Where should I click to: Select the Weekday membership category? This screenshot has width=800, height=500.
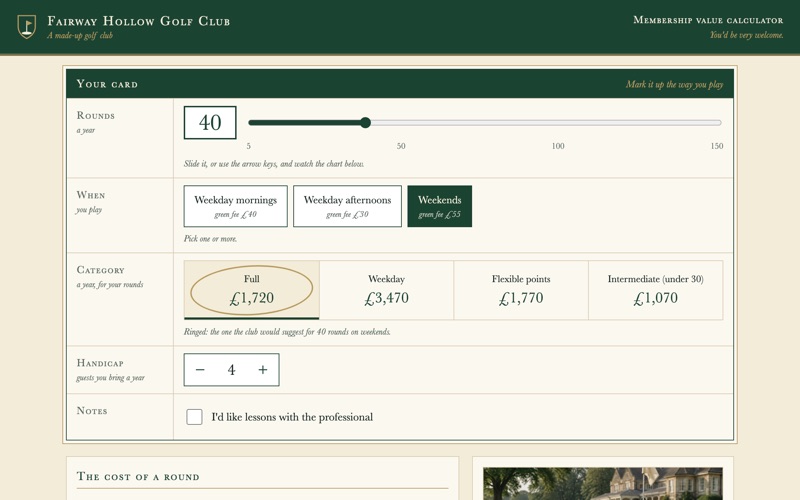(387, 290)
